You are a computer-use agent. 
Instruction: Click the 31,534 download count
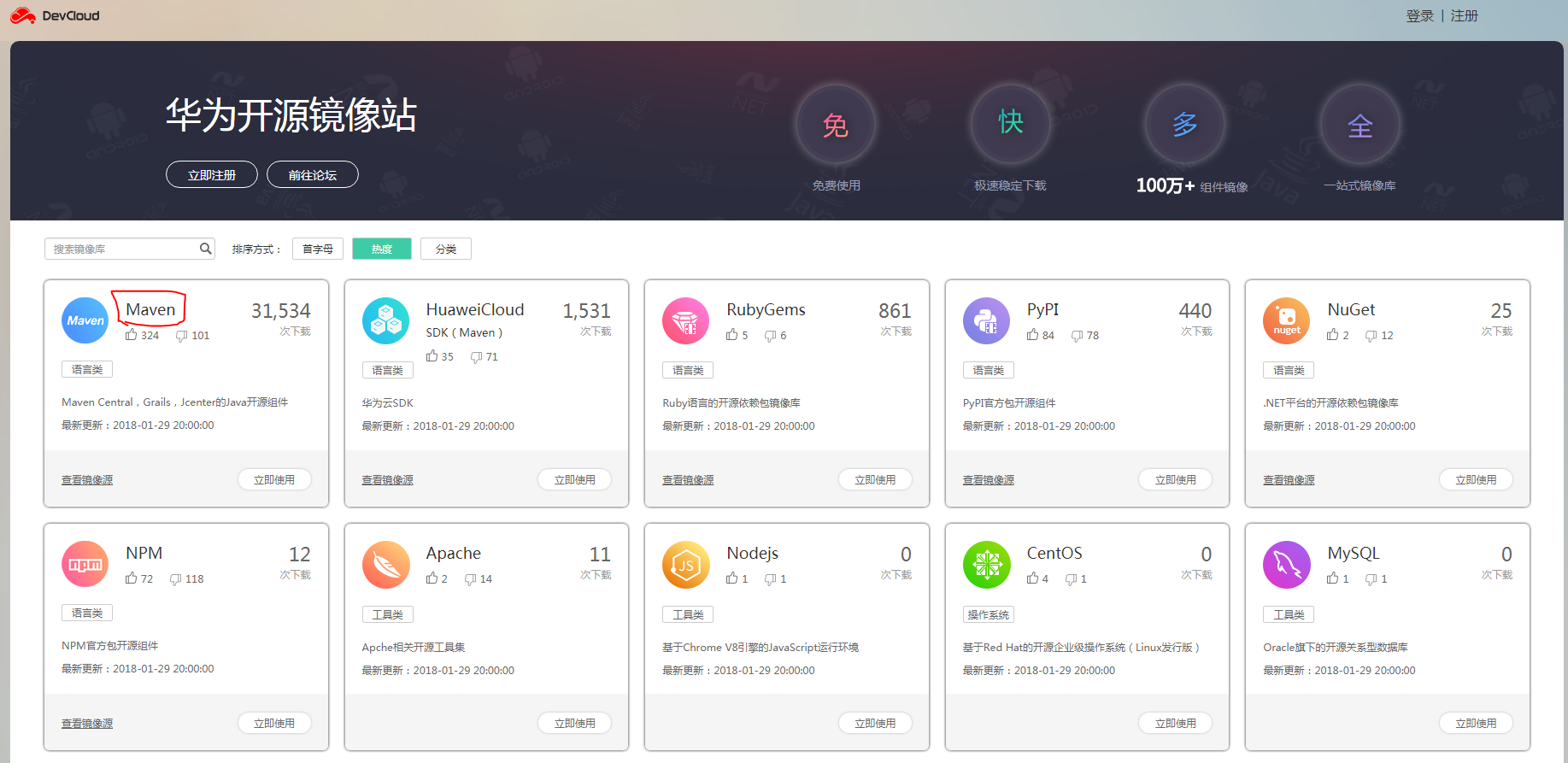point(281,311)
